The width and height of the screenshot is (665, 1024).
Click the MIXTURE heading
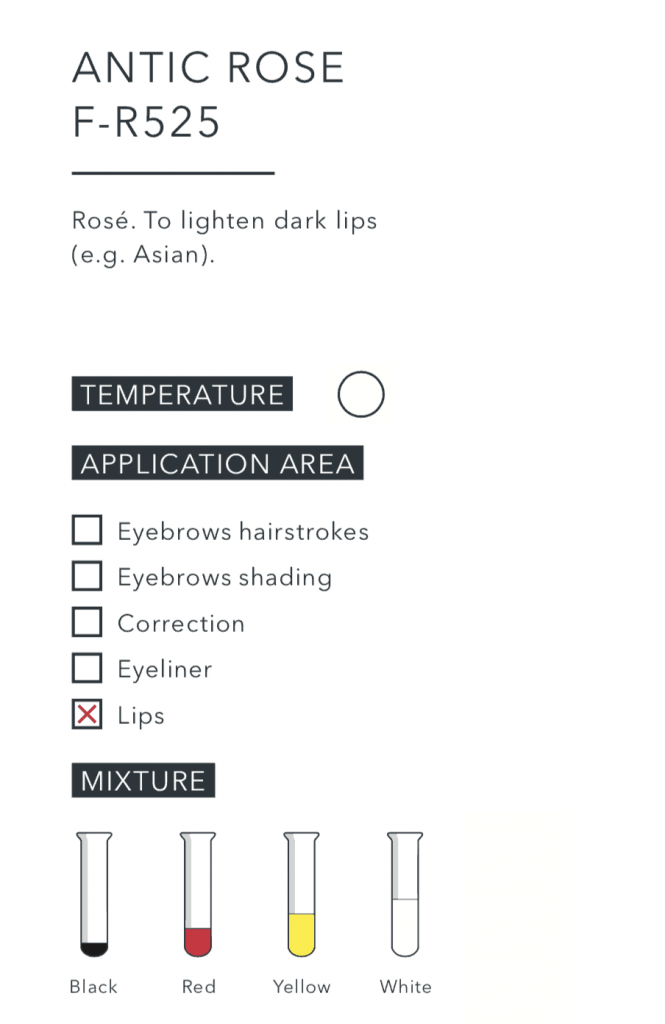pos(143,781)
